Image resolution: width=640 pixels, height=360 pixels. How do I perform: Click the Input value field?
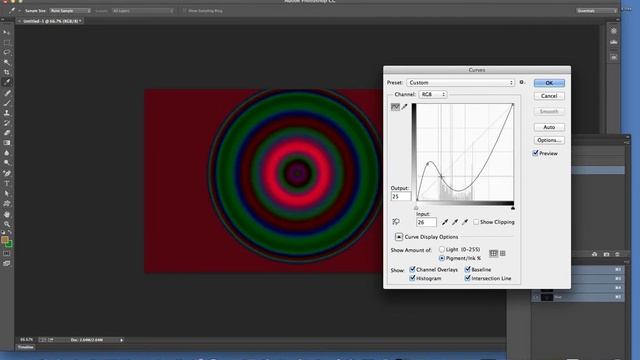[x=426, y=222]
